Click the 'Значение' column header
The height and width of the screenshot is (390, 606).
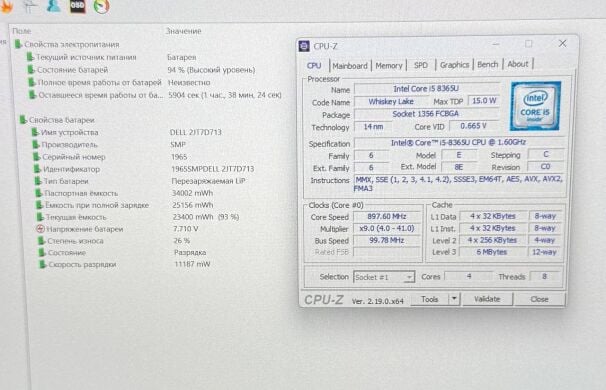click(x=184, y=31)
